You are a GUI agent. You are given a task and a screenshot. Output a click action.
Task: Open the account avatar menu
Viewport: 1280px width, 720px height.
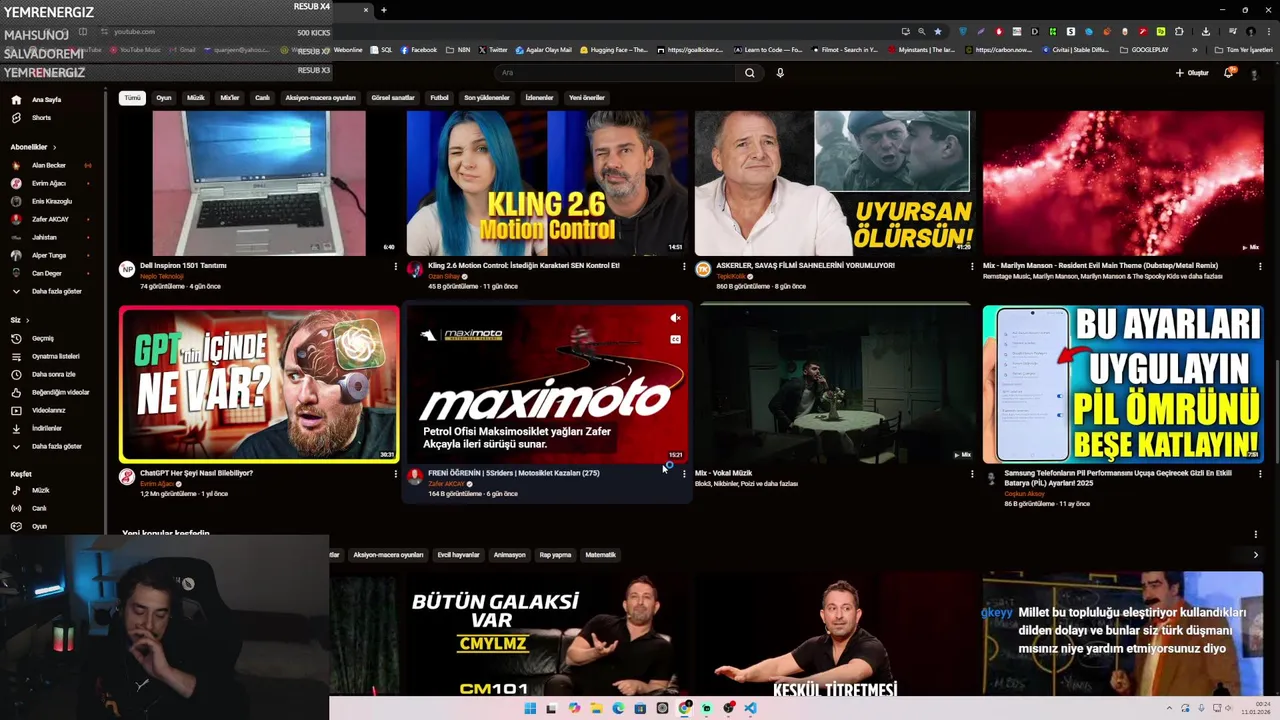point(1254,73)
